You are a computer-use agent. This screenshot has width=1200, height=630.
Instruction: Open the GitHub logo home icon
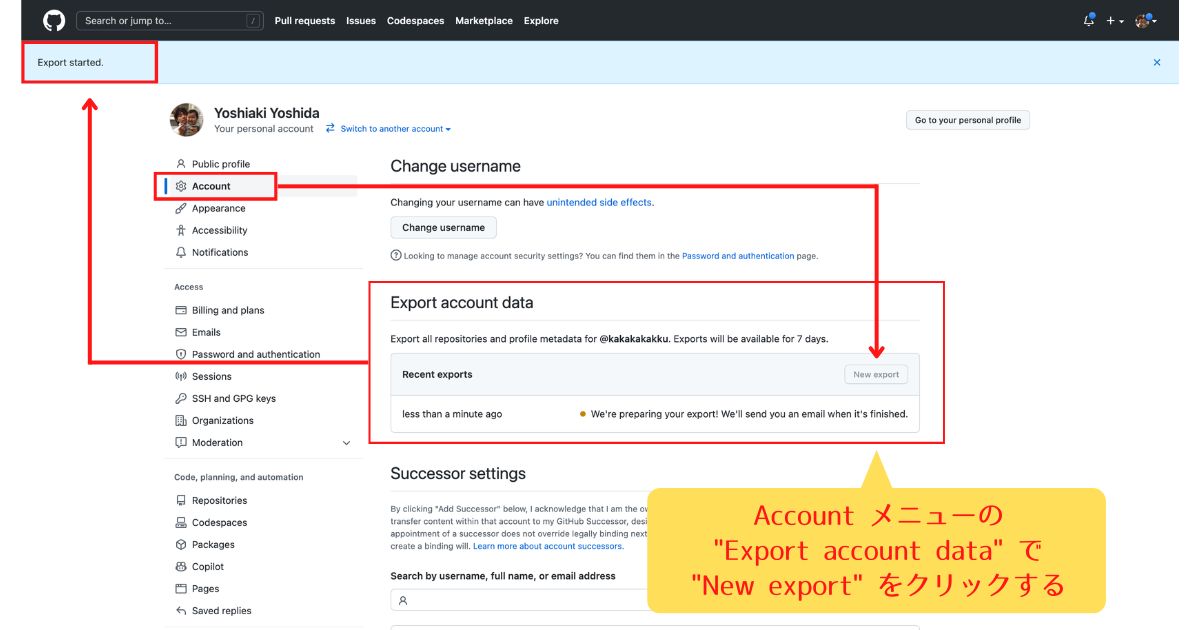tap(54, 20)
